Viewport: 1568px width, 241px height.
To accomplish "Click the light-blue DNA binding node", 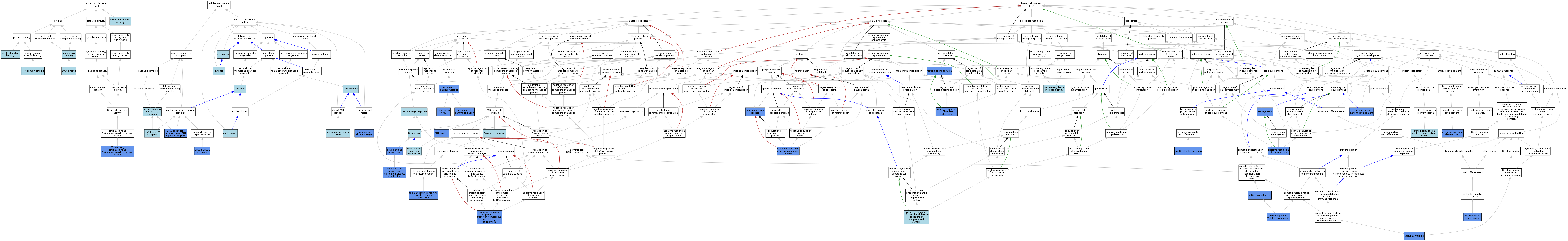I will [69, 71].
